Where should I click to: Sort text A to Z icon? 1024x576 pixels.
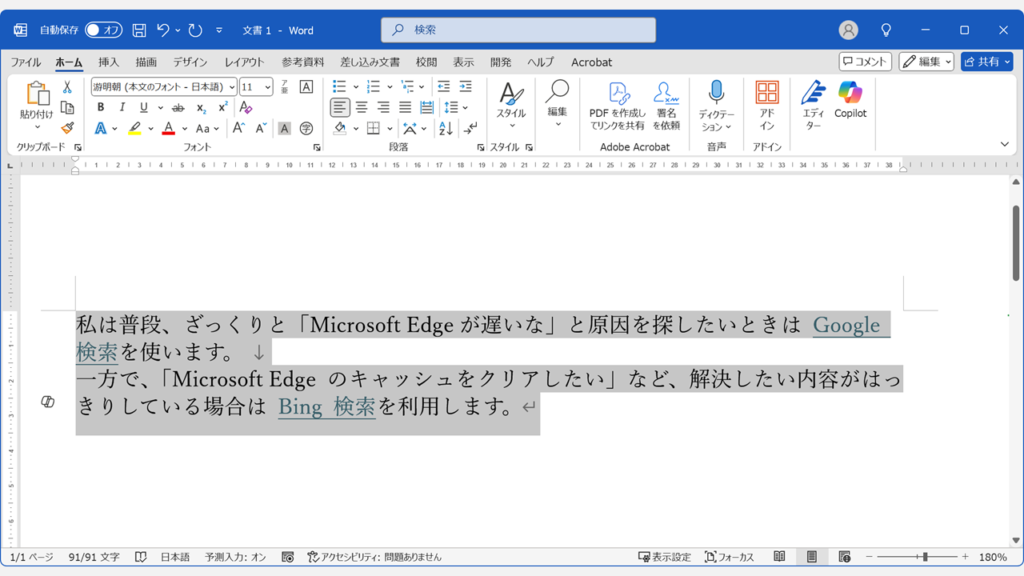point(445,128)
